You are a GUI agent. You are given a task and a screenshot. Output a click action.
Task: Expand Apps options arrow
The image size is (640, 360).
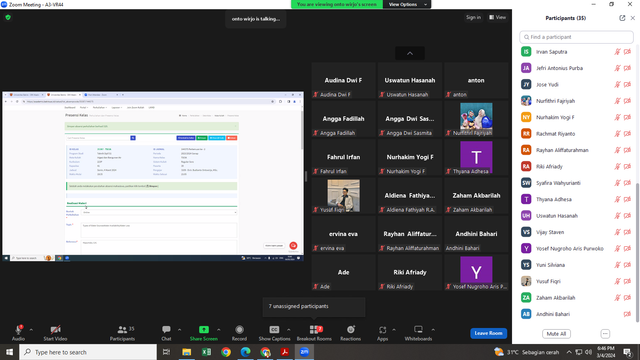[x=394, y=330]
